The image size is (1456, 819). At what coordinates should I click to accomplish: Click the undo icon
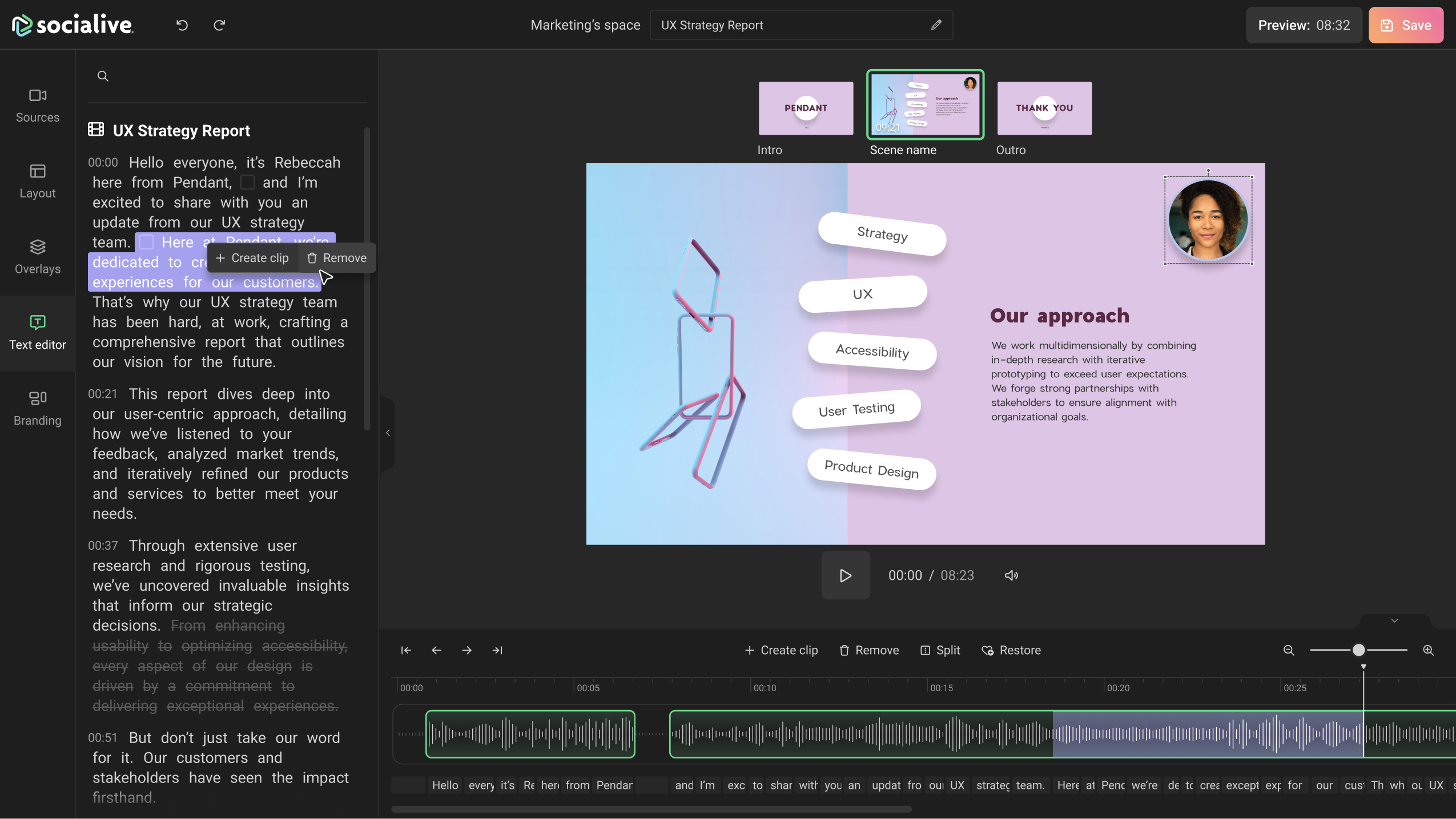pyautogui.click(x=181, y=25)
